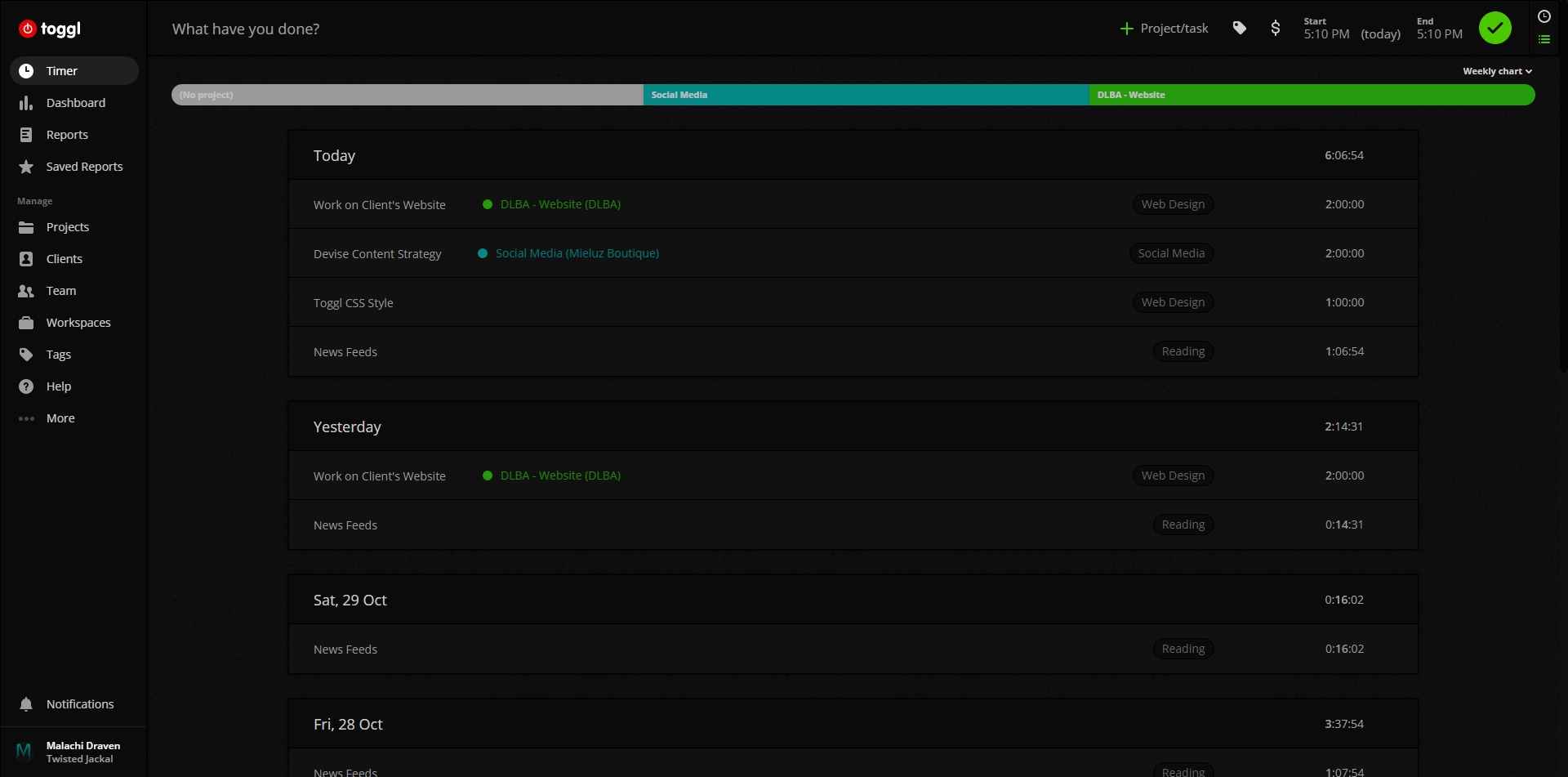Screen dimensions: 1568x777
Task: Click the Fri, 28 Oct date header
Action: tap(348, 725)
